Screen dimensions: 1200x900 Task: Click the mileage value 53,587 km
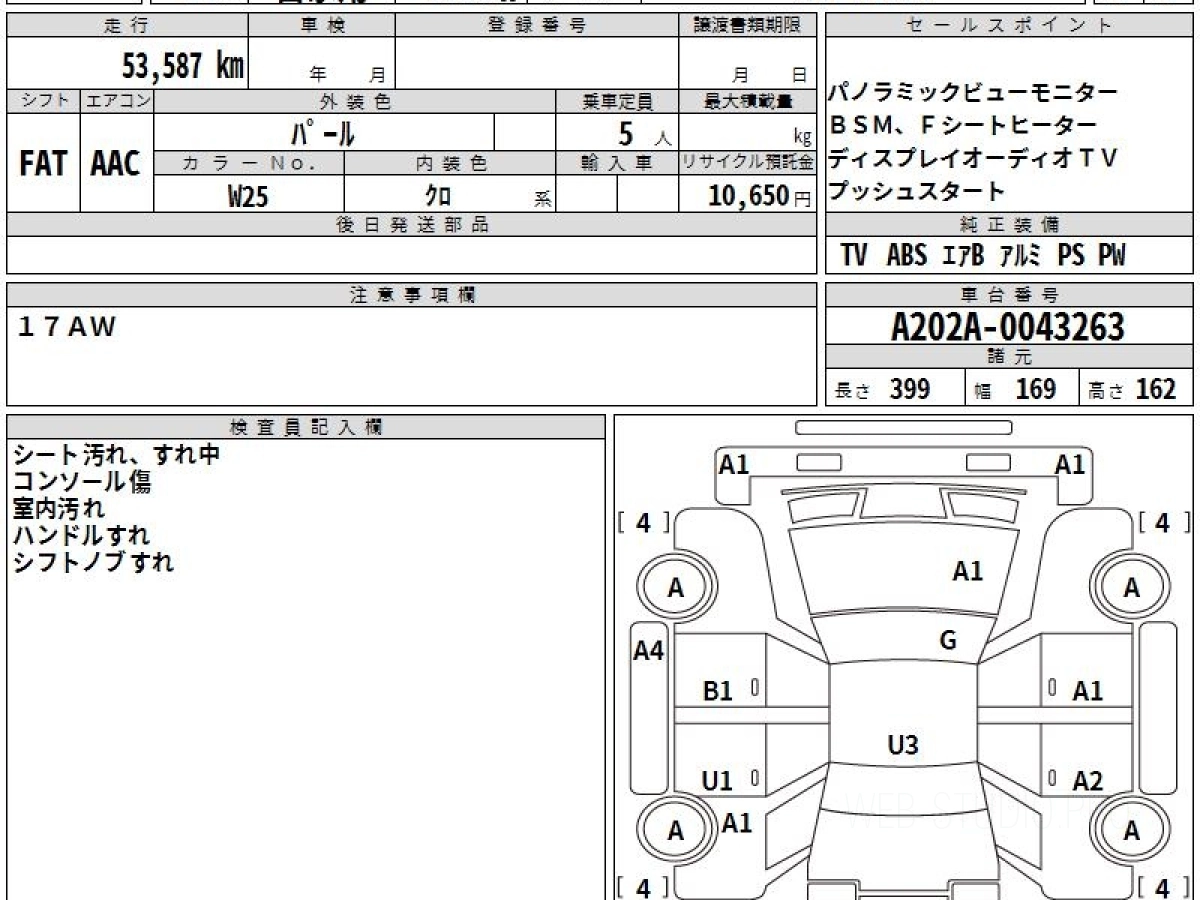coord(183,66)
